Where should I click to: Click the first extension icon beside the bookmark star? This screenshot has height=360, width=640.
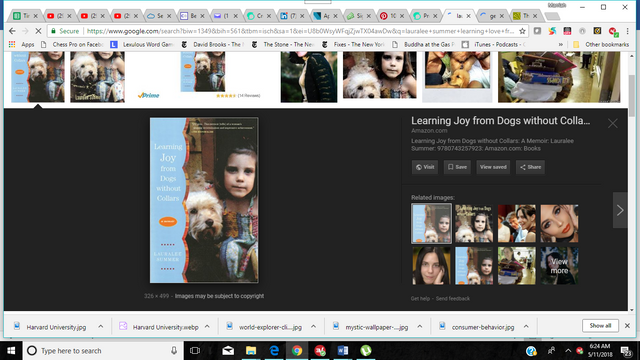pos(537,31)
